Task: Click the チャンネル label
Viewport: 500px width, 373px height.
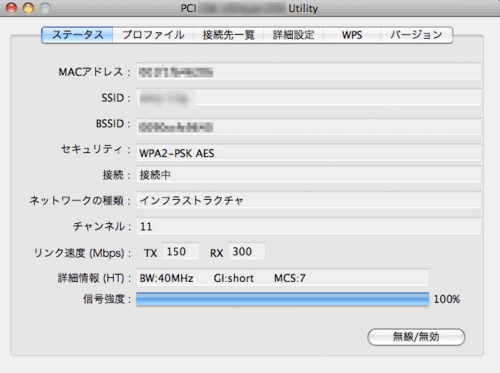Action: click(102, 226)
